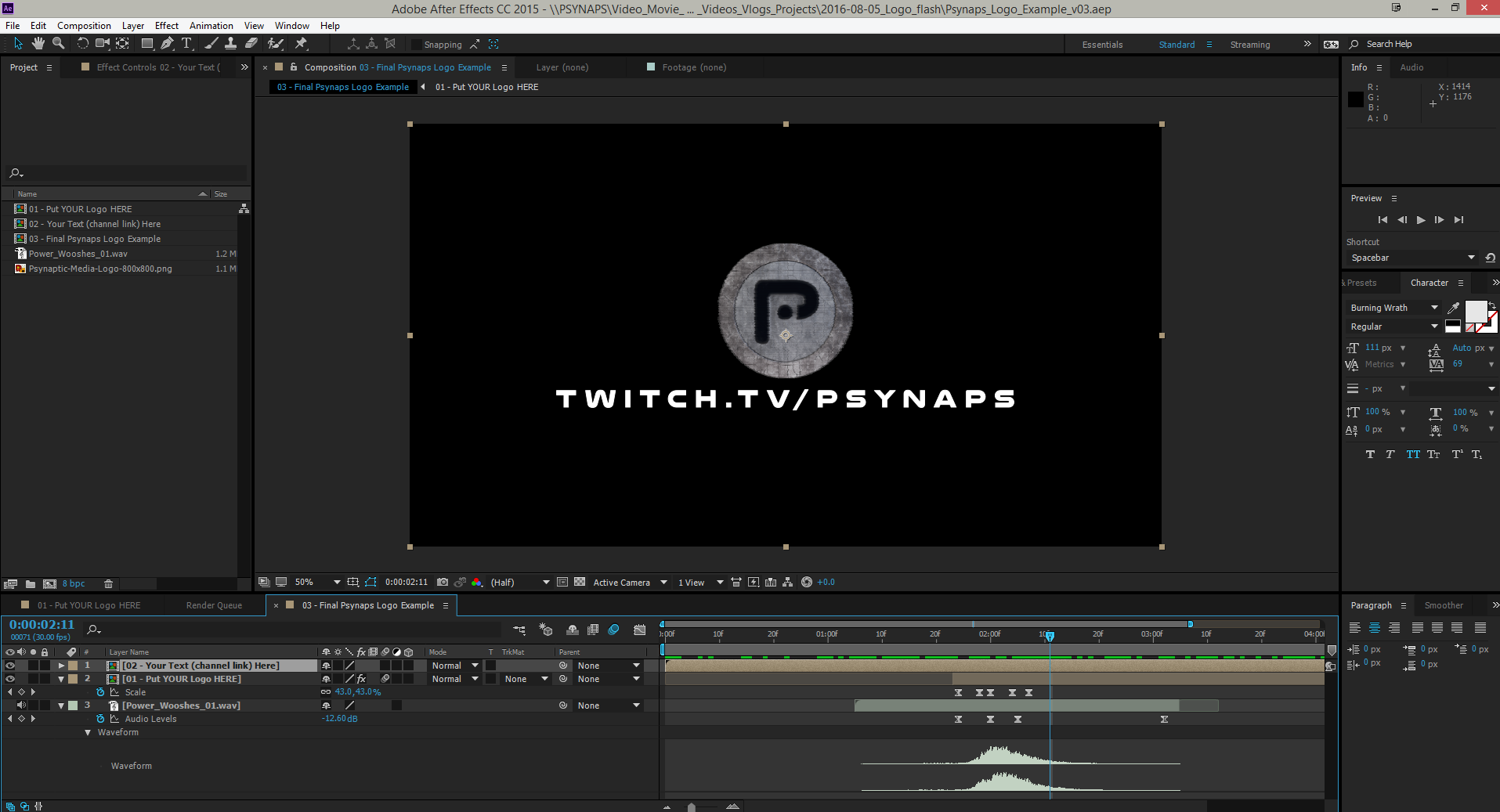Open the Composition Flowchart icon in viewer
This screenshot has height=812, width=1500.
(787, 582)
